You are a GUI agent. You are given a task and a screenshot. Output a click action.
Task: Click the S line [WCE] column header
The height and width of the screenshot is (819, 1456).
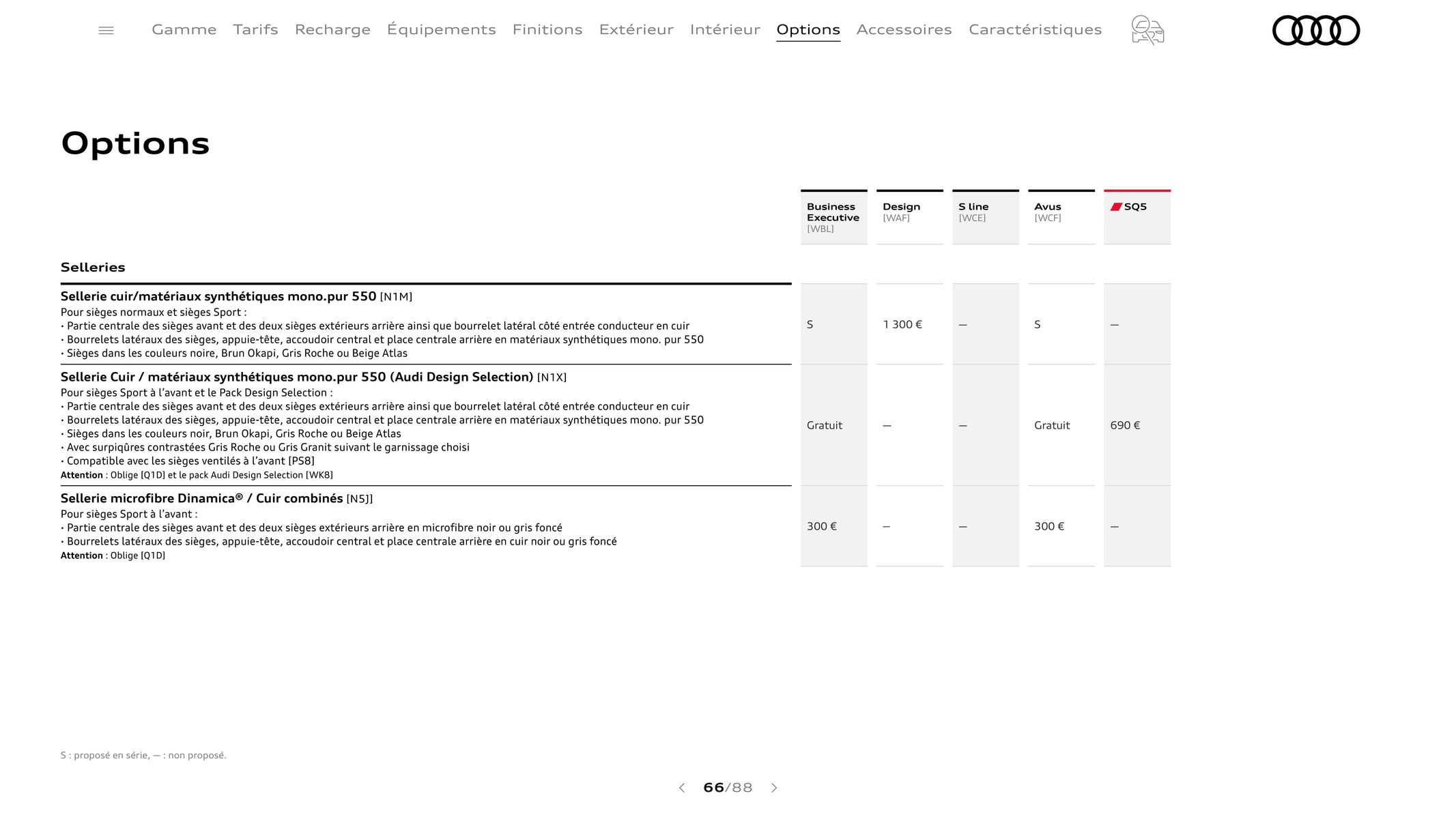(x=986, y=217)
